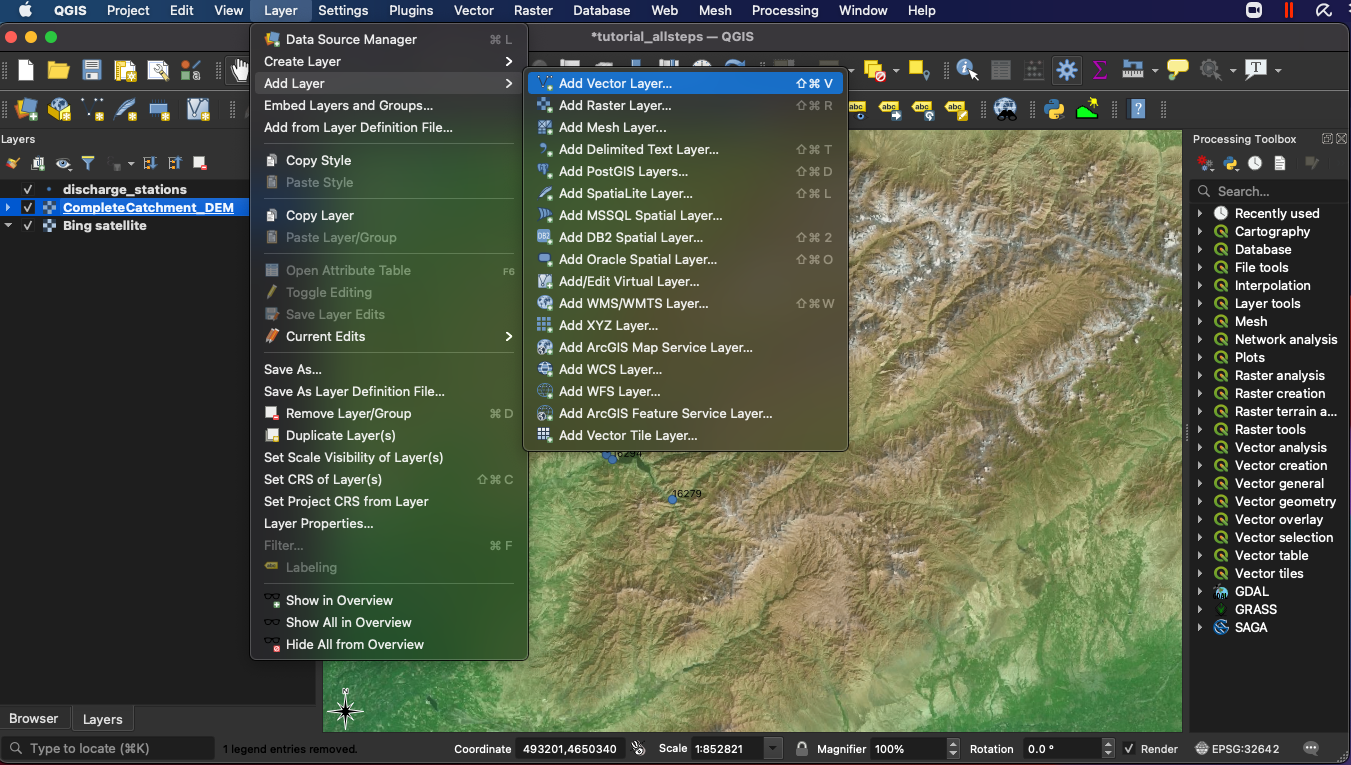Expand the GDAL provider group
This screenshot has width=1351, height=765.
click(1199, 591)
